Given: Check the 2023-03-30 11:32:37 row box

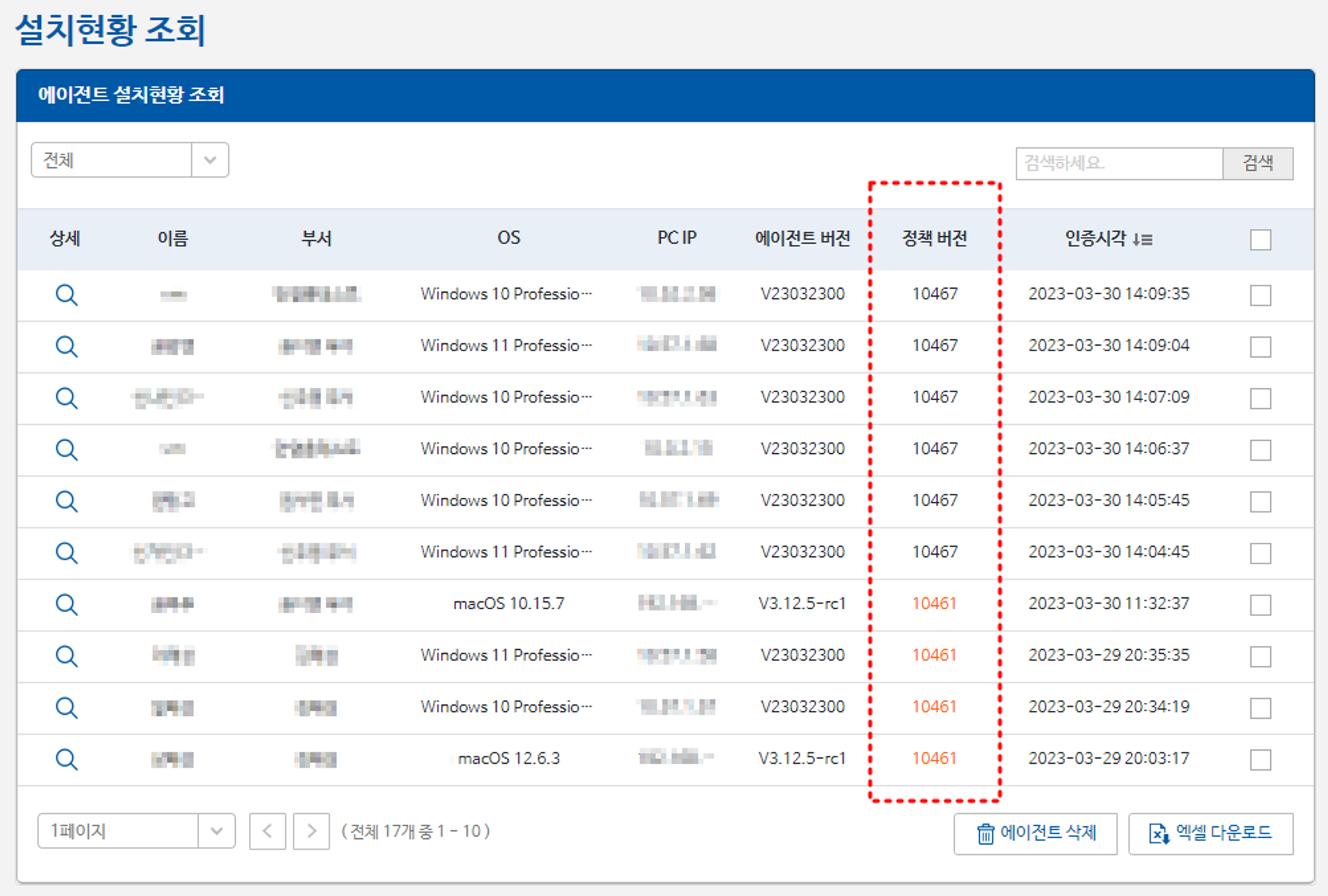Looking at the screenshot, I should 1260,605.
